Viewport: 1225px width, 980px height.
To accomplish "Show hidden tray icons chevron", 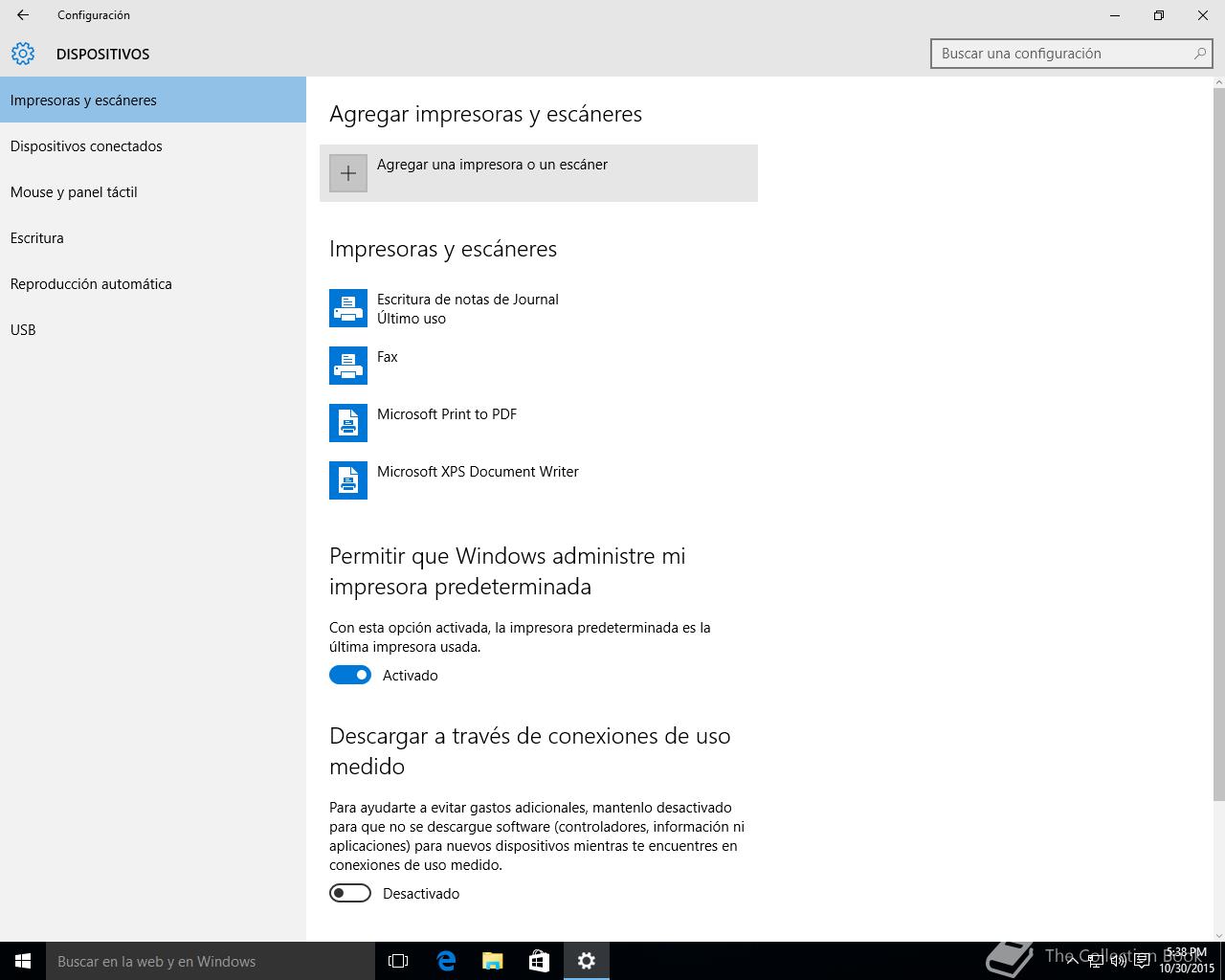I will [x=1073, y=961].
